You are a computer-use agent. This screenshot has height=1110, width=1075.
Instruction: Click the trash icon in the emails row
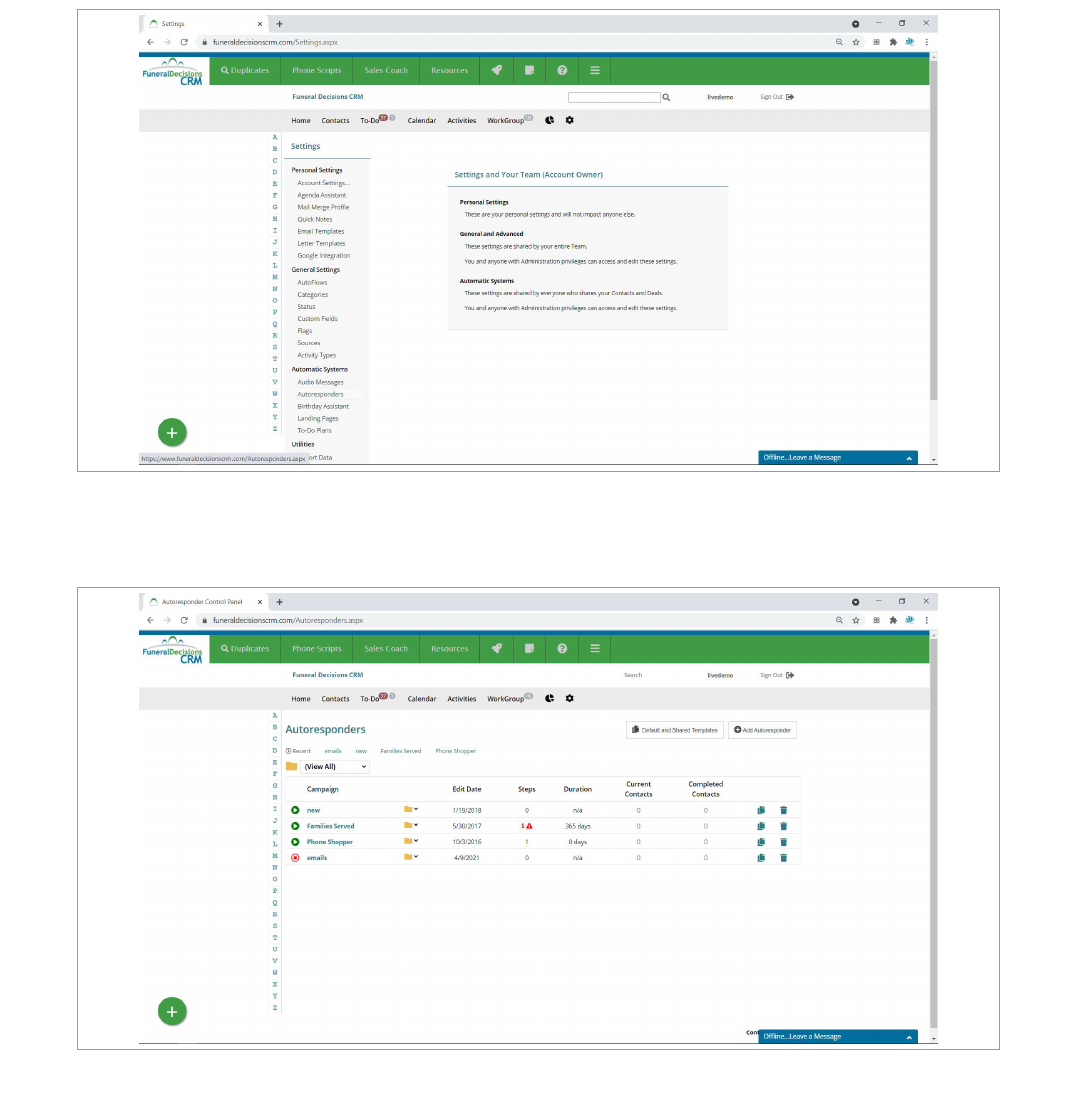click(x=783, y=858)
